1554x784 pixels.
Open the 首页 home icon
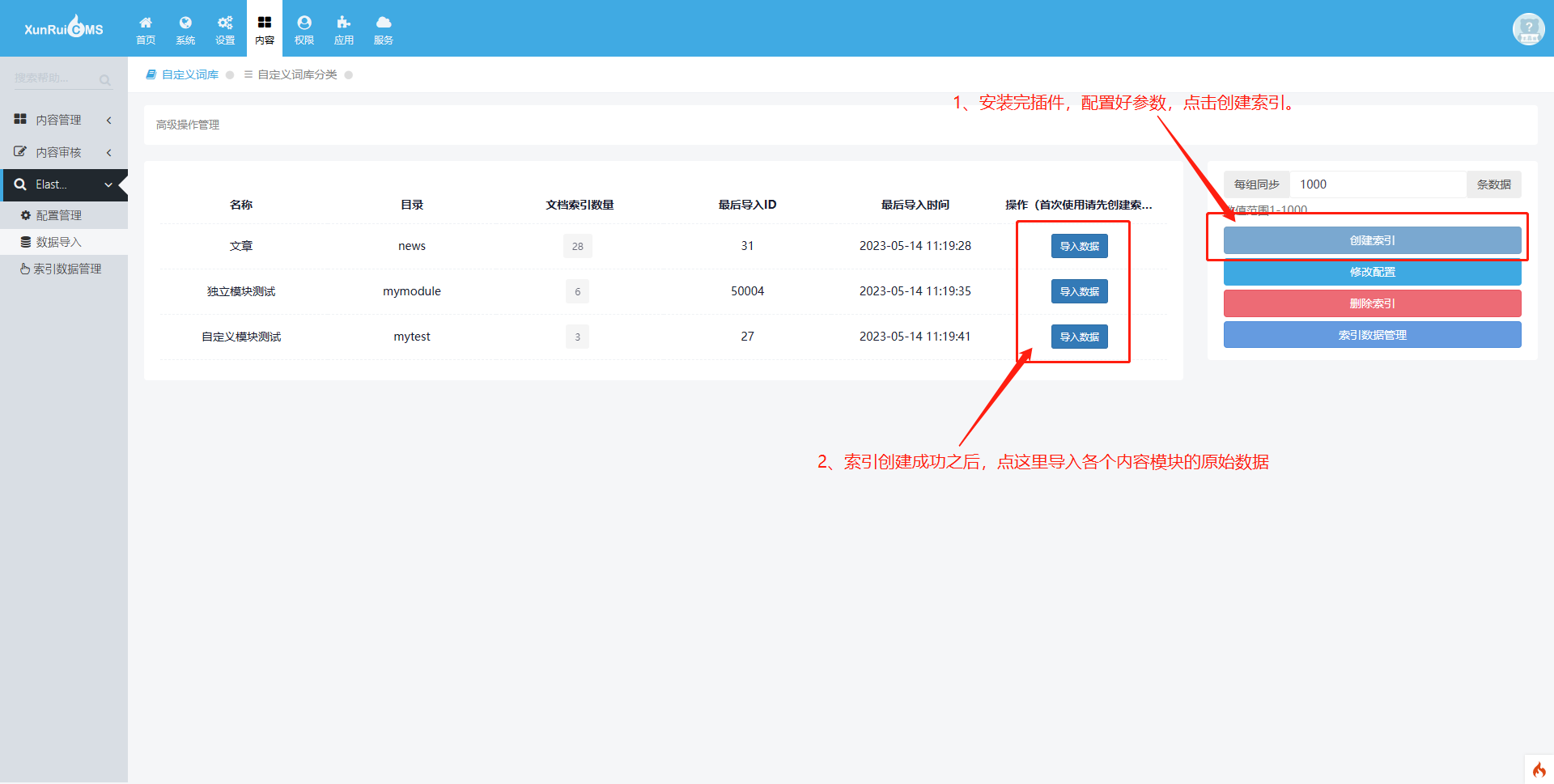coord(146,23)
